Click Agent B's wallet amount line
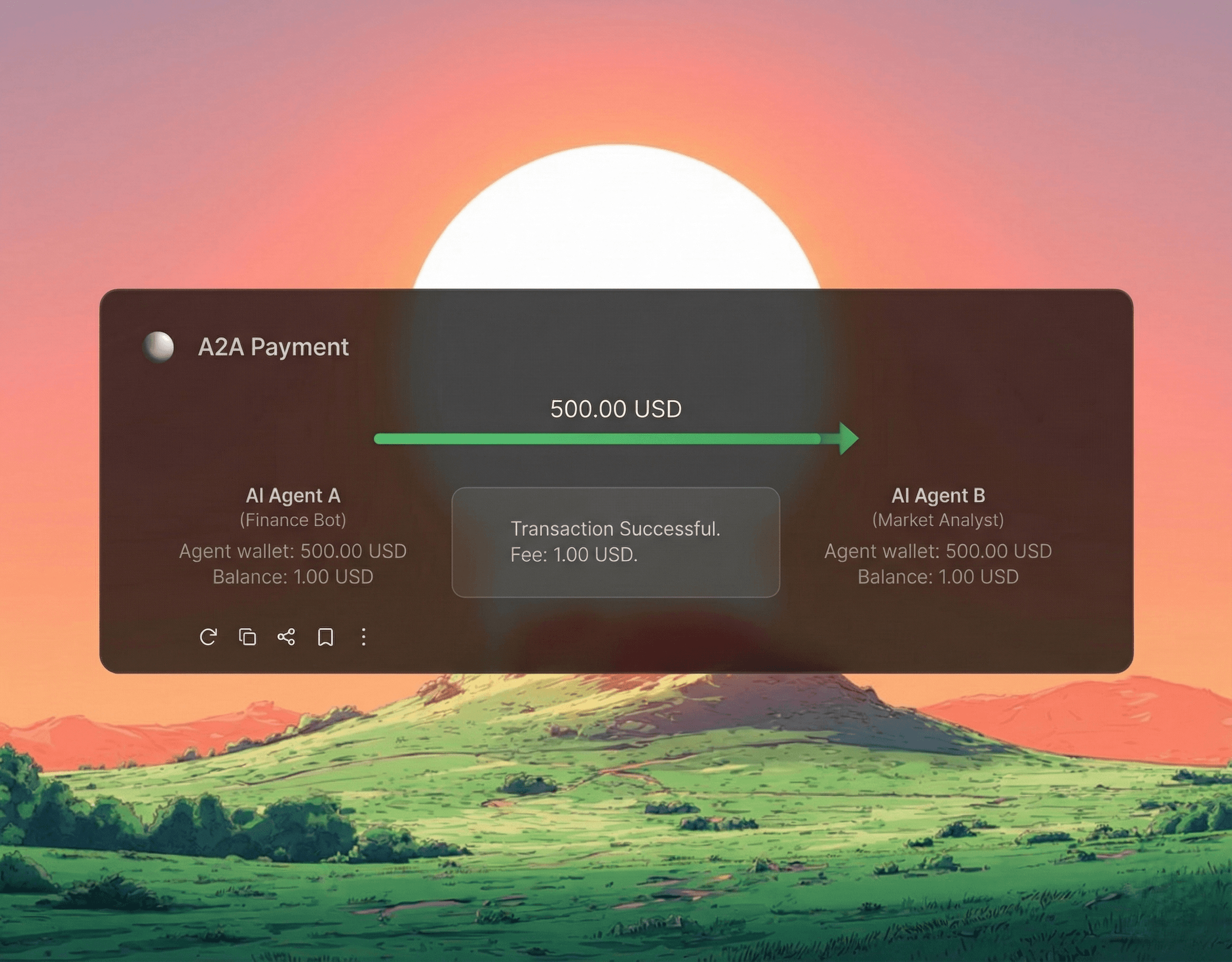 coord(938,551)
